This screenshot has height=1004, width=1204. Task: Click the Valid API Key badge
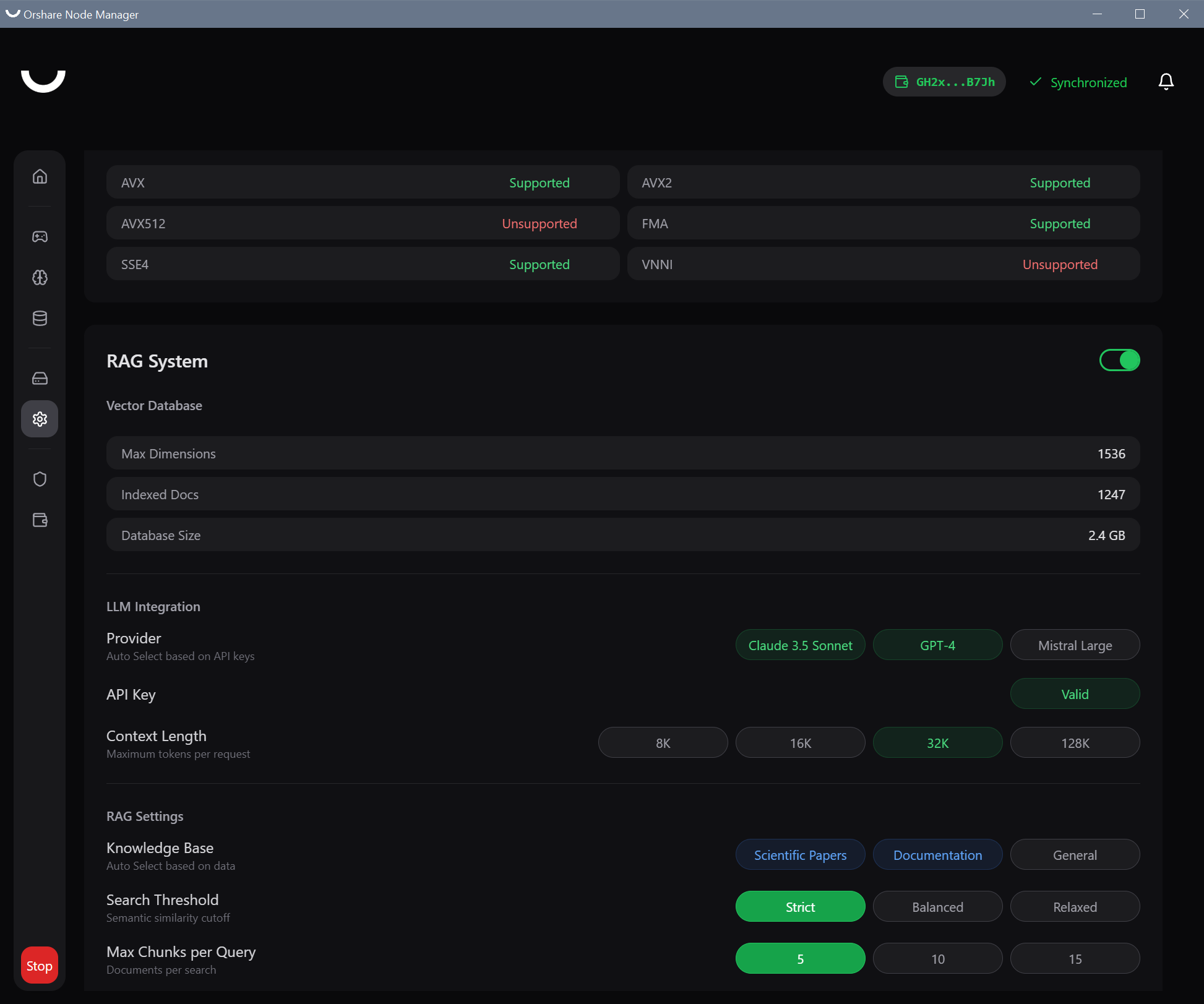[x=1075, y=694]
